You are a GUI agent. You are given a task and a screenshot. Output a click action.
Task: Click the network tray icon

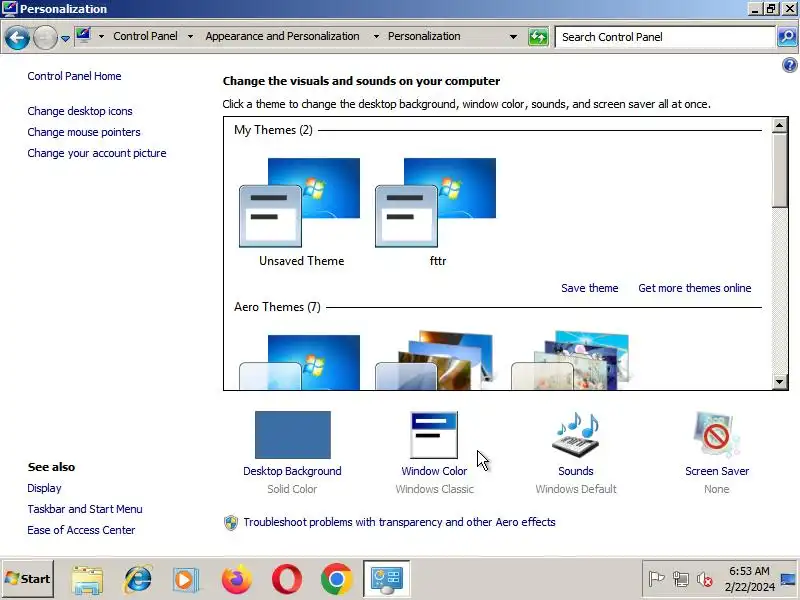click(681, 579)
